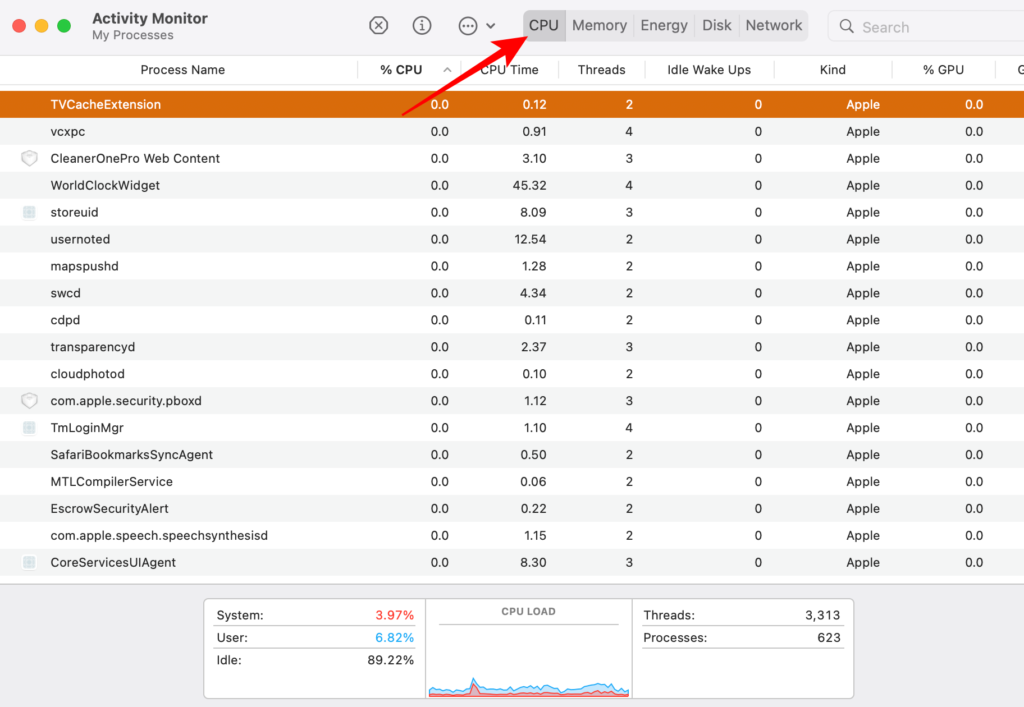Screen dimensions: 1024x707
Task: Open the Energy tab
Action: (x=664, y=26)
